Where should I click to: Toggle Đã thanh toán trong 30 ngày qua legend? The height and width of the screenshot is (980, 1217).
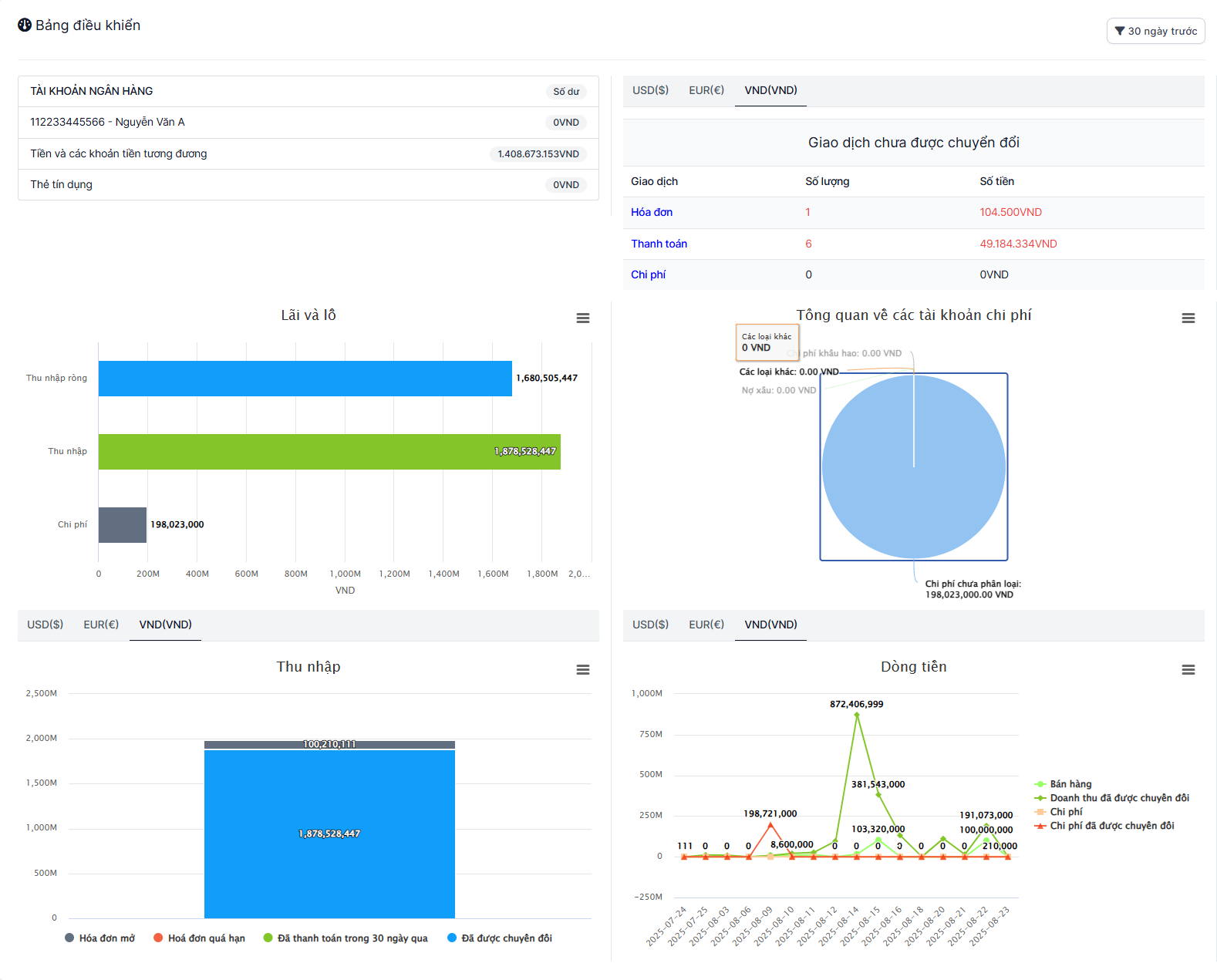pyautogui.click(x=346, y=938)
